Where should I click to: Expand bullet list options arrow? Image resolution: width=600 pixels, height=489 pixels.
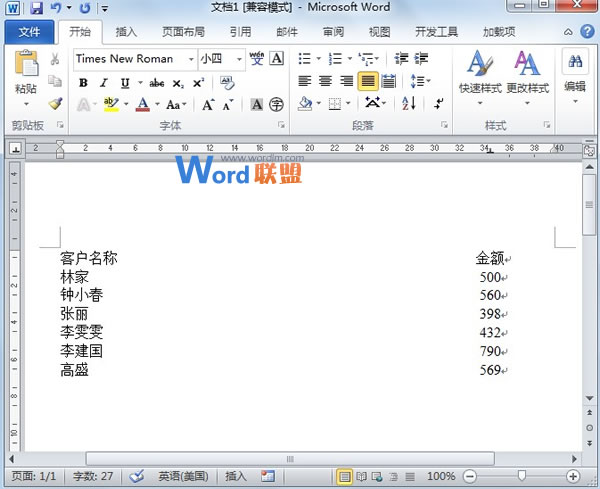[x=318, y=59]
